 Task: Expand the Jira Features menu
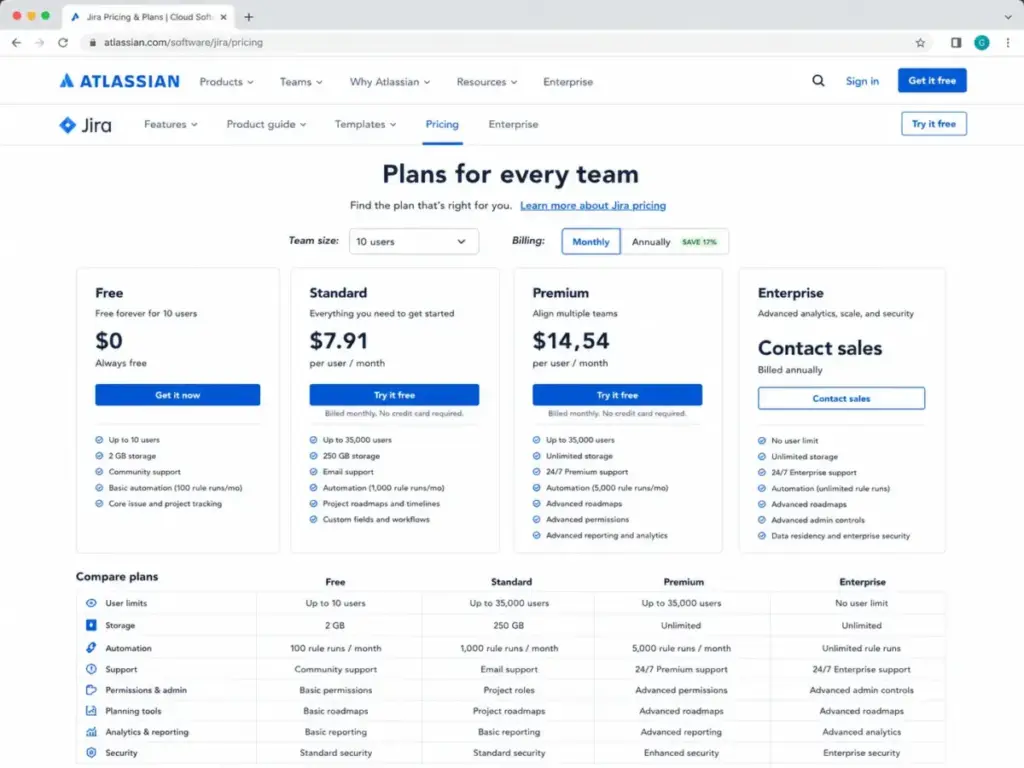point(170,124)
